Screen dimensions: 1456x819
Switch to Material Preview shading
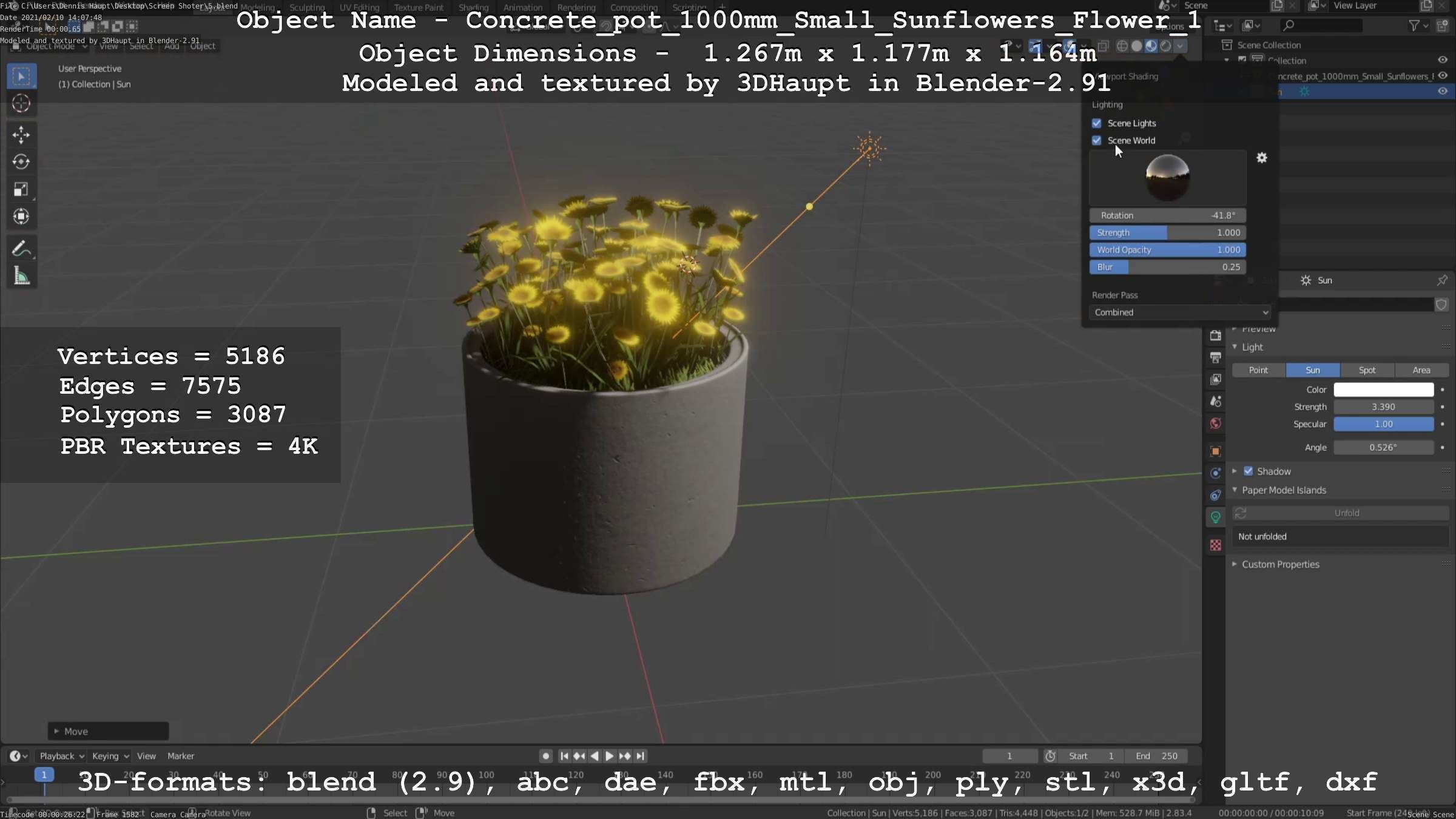pyautogui.click(x=1151, y=46)
